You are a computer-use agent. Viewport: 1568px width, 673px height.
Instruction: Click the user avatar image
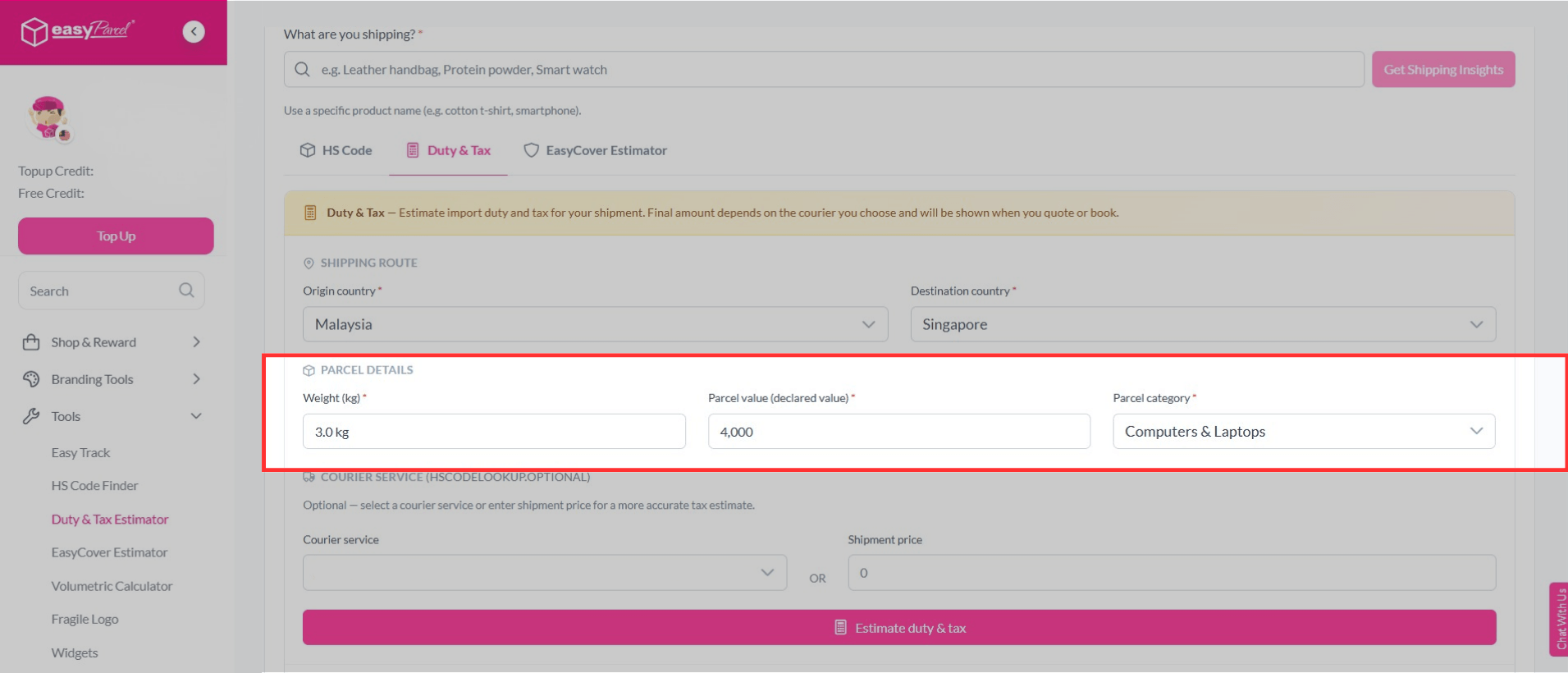pyautogui.click(x=48, y=118)
